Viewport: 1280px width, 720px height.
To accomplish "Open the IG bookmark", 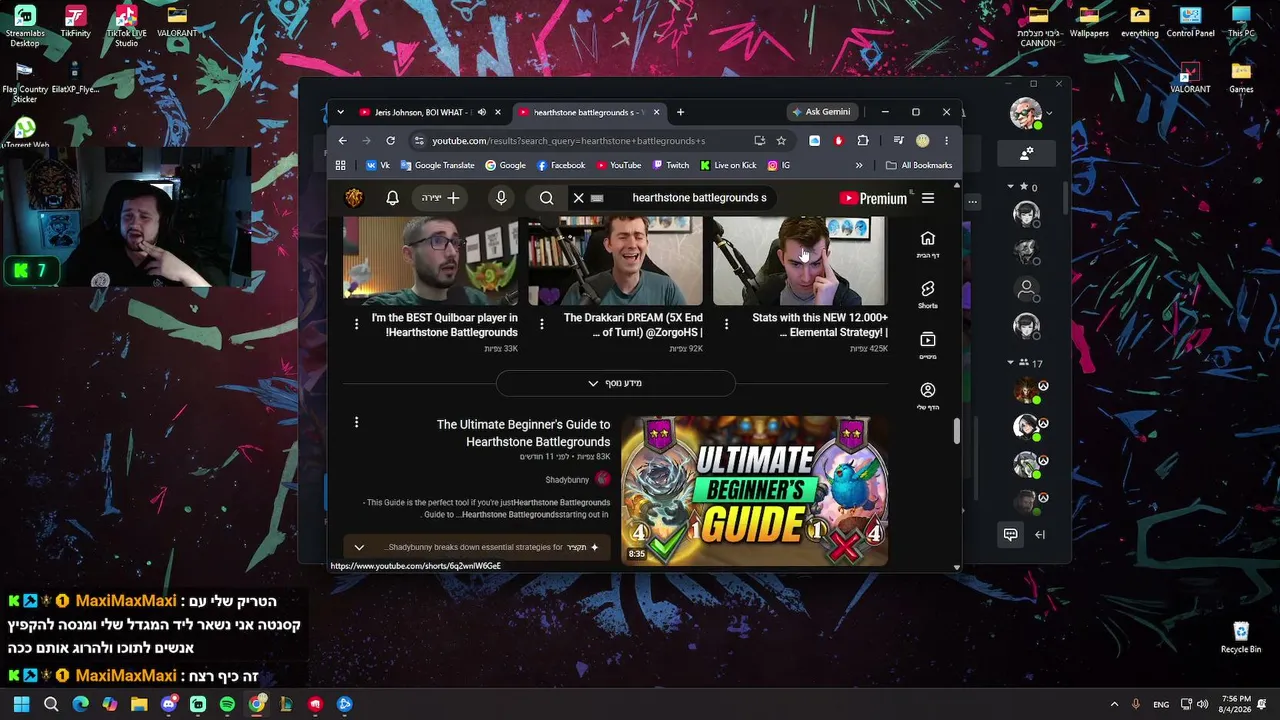I will coord(779,165).
